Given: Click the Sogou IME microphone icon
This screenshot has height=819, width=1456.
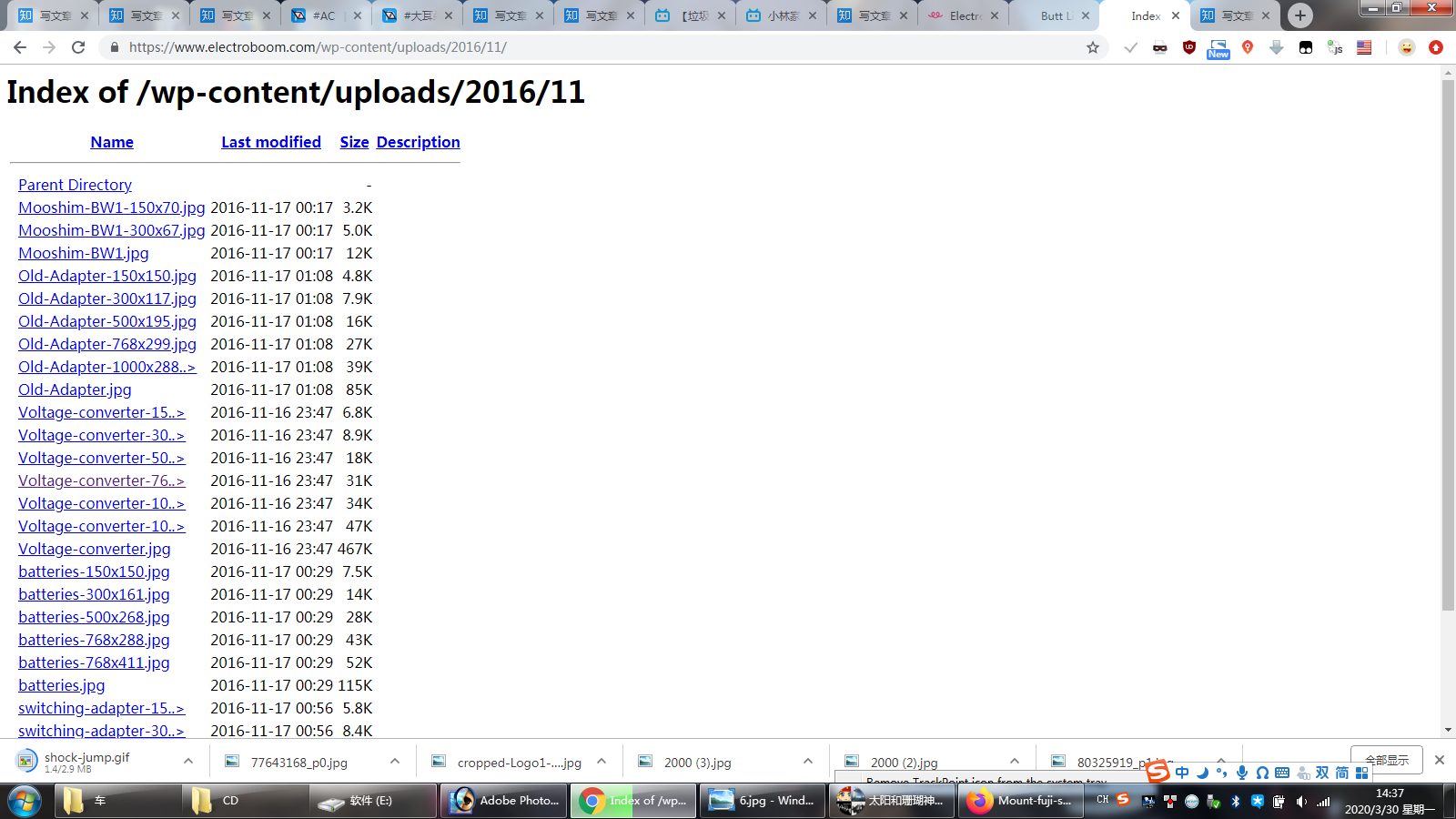Looking at the screenshot, I should click(x=1241, y=773).
